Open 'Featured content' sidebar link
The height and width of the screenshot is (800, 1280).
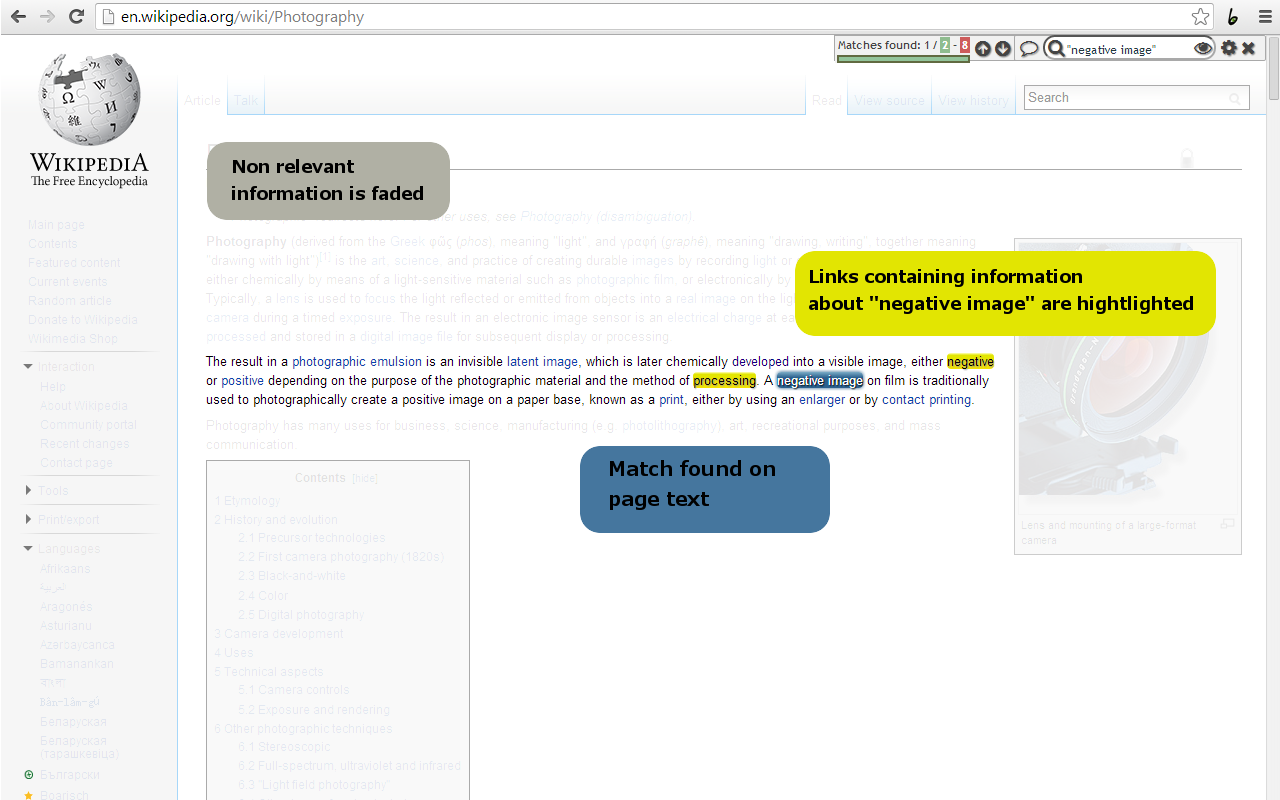click(74, 263)
